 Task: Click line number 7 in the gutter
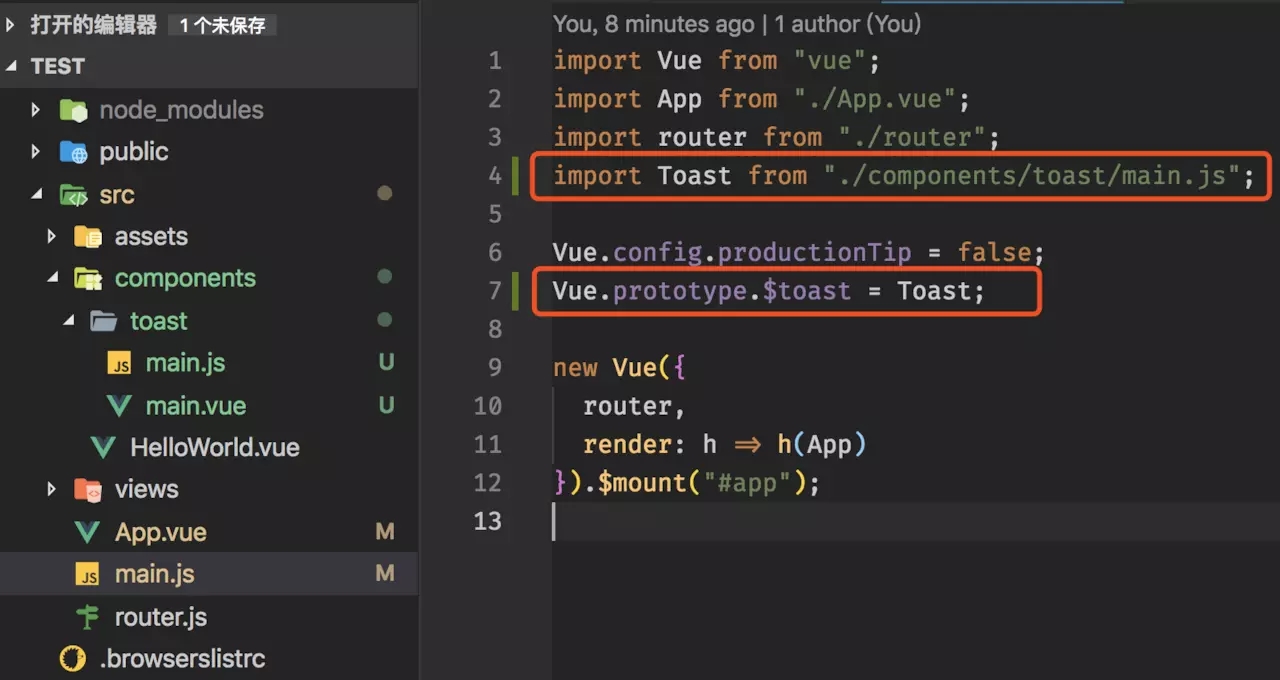click(x=494, y=291)
